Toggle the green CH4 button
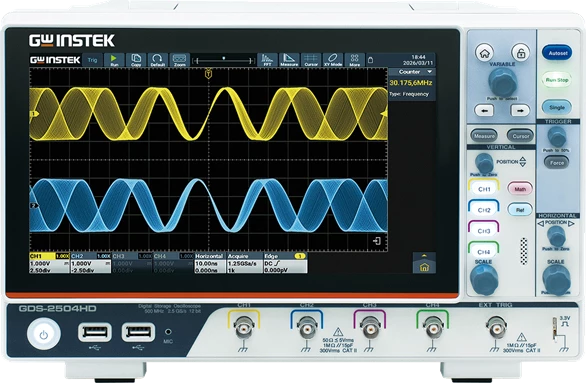Viewport: 586px width, 383px height. click(484, 250)
